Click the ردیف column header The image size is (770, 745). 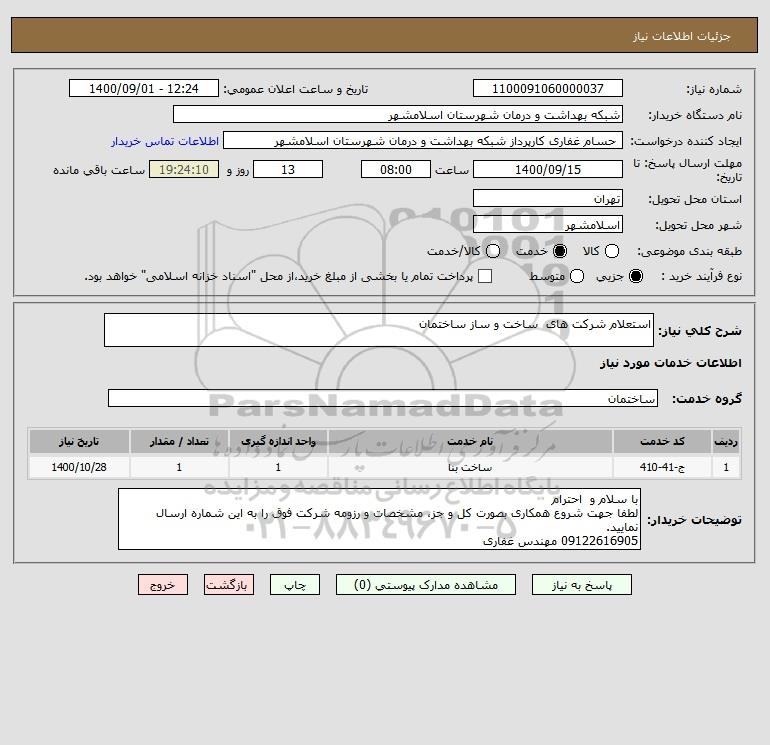coord(726,441)
